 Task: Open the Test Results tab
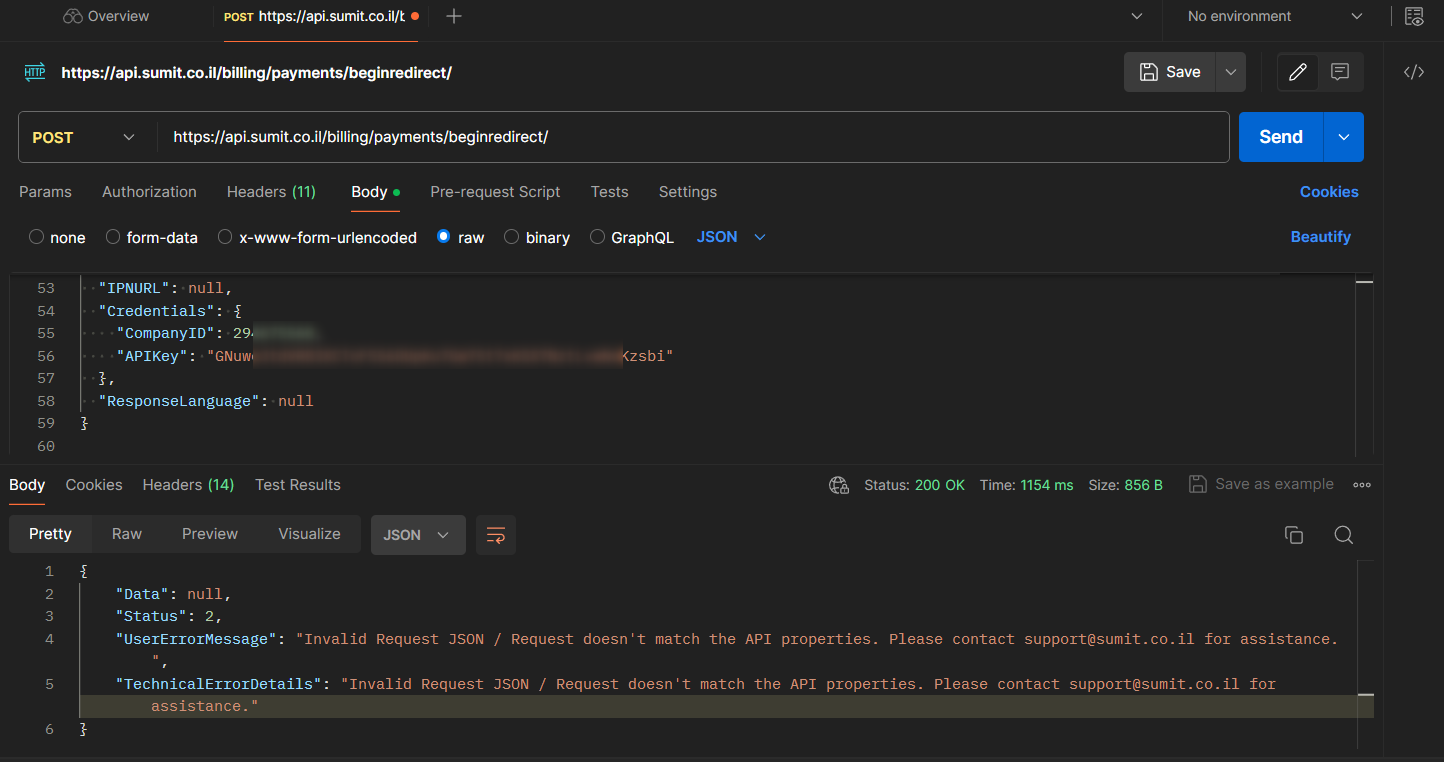coord(298,485)
